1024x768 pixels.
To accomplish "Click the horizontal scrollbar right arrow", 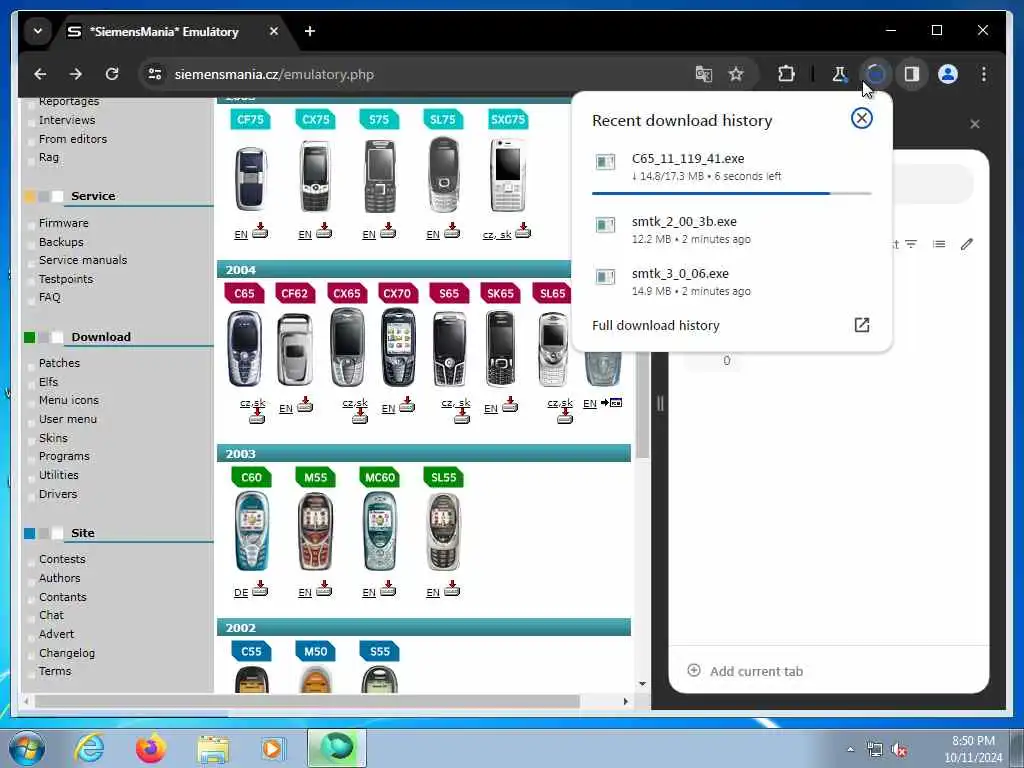I will [626, 701].
